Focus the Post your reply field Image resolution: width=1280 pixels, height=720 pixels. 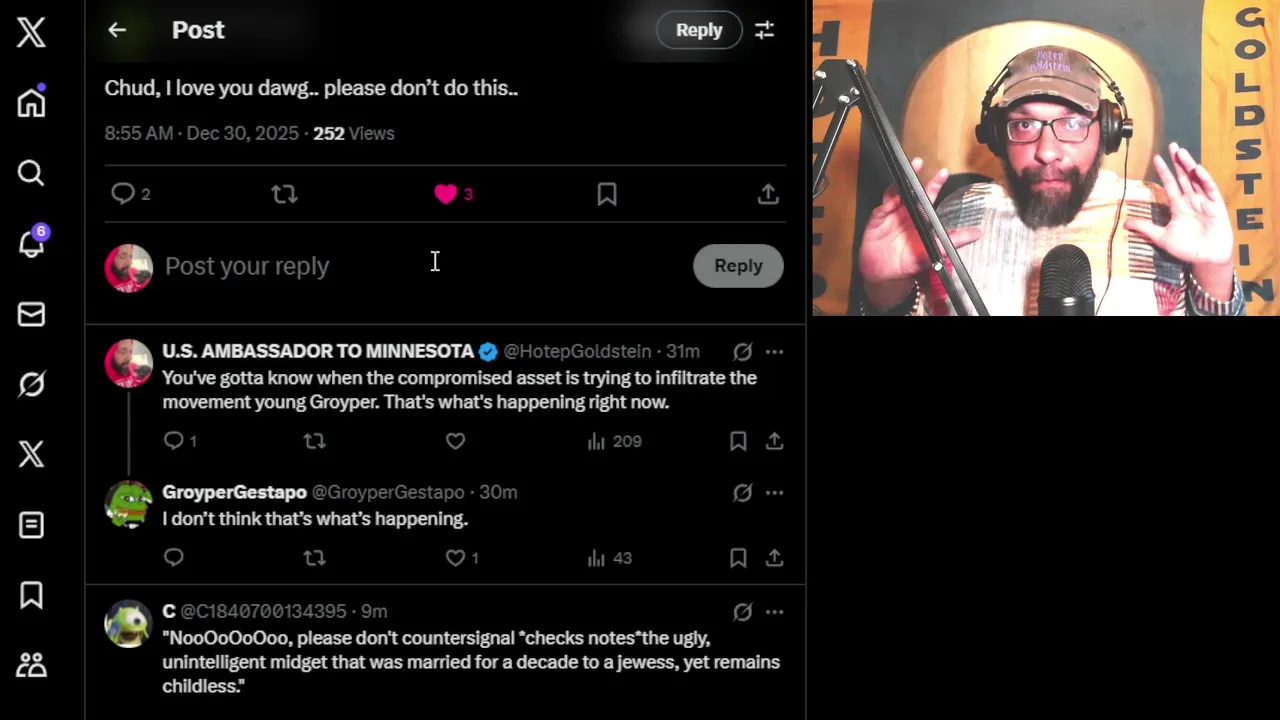(x=420, y=266)
